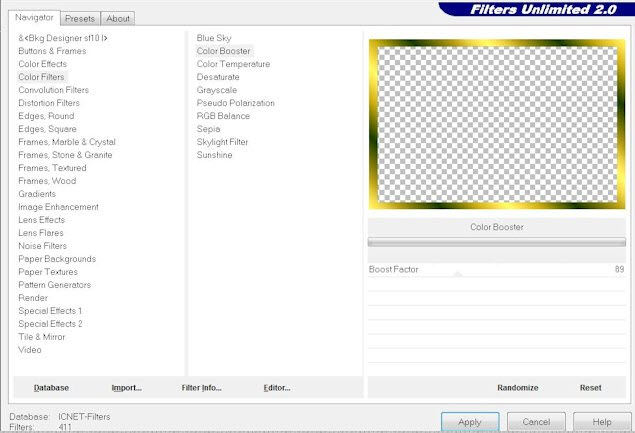Image resolution: width=635 pixels, height=433 pixels.
Task: Choose the RGB Balance filter
Action: tap(223, 116)
